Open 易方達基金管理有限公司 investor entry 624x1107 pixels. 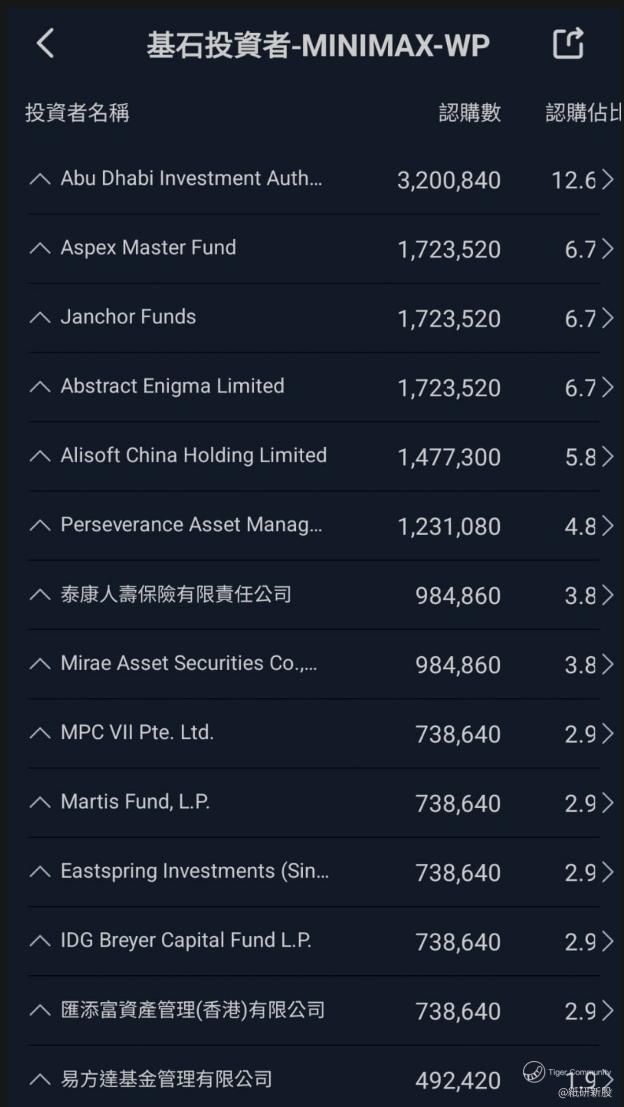[x=166, y=1079]
